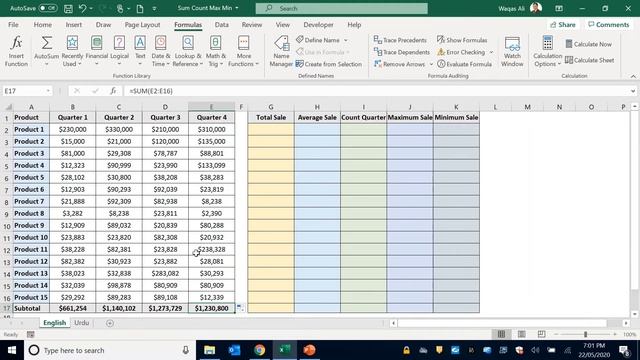The height and width of the screenshot is (360, 640).
Task: Open the File tab
Action: click(13, 25)
